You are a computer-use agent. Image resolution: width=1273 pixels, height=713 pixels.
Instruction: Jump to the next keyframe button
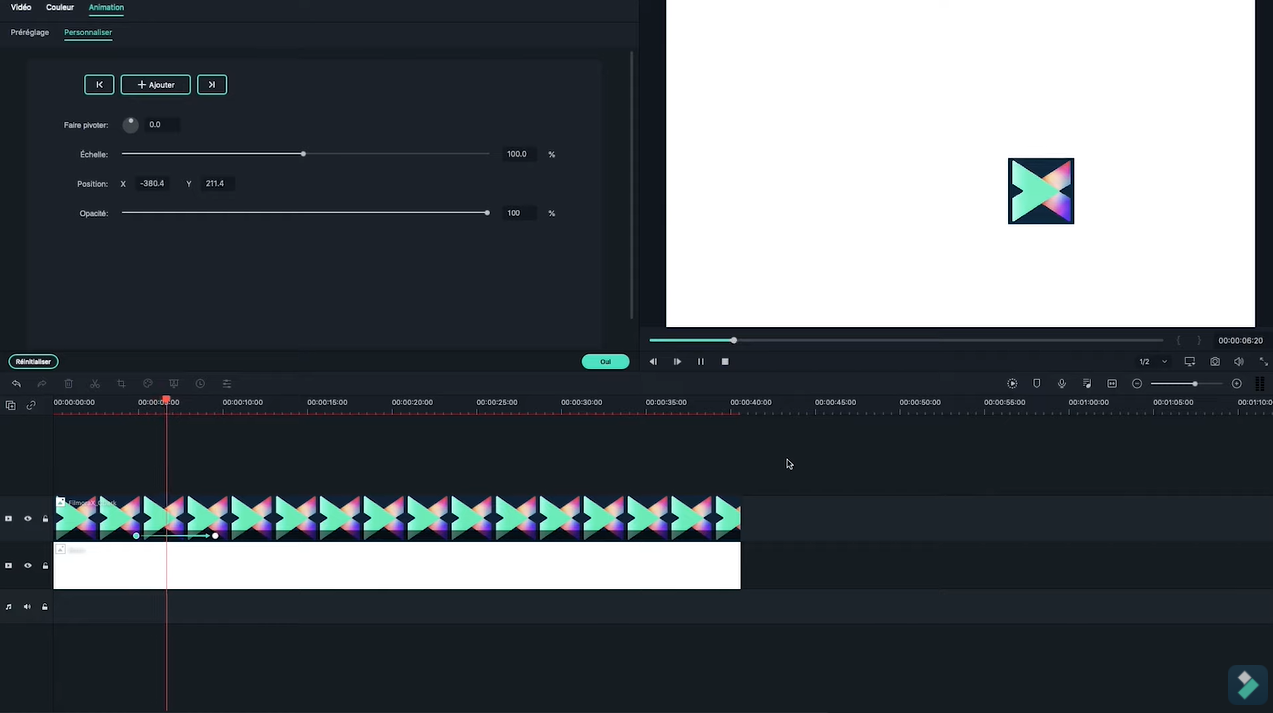pyautogui.click(x=212, y=85)
